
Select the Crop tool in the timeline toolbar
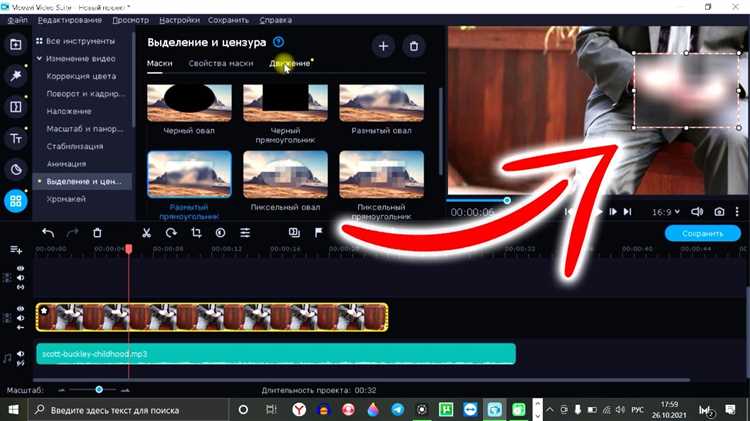coord(196,233)
